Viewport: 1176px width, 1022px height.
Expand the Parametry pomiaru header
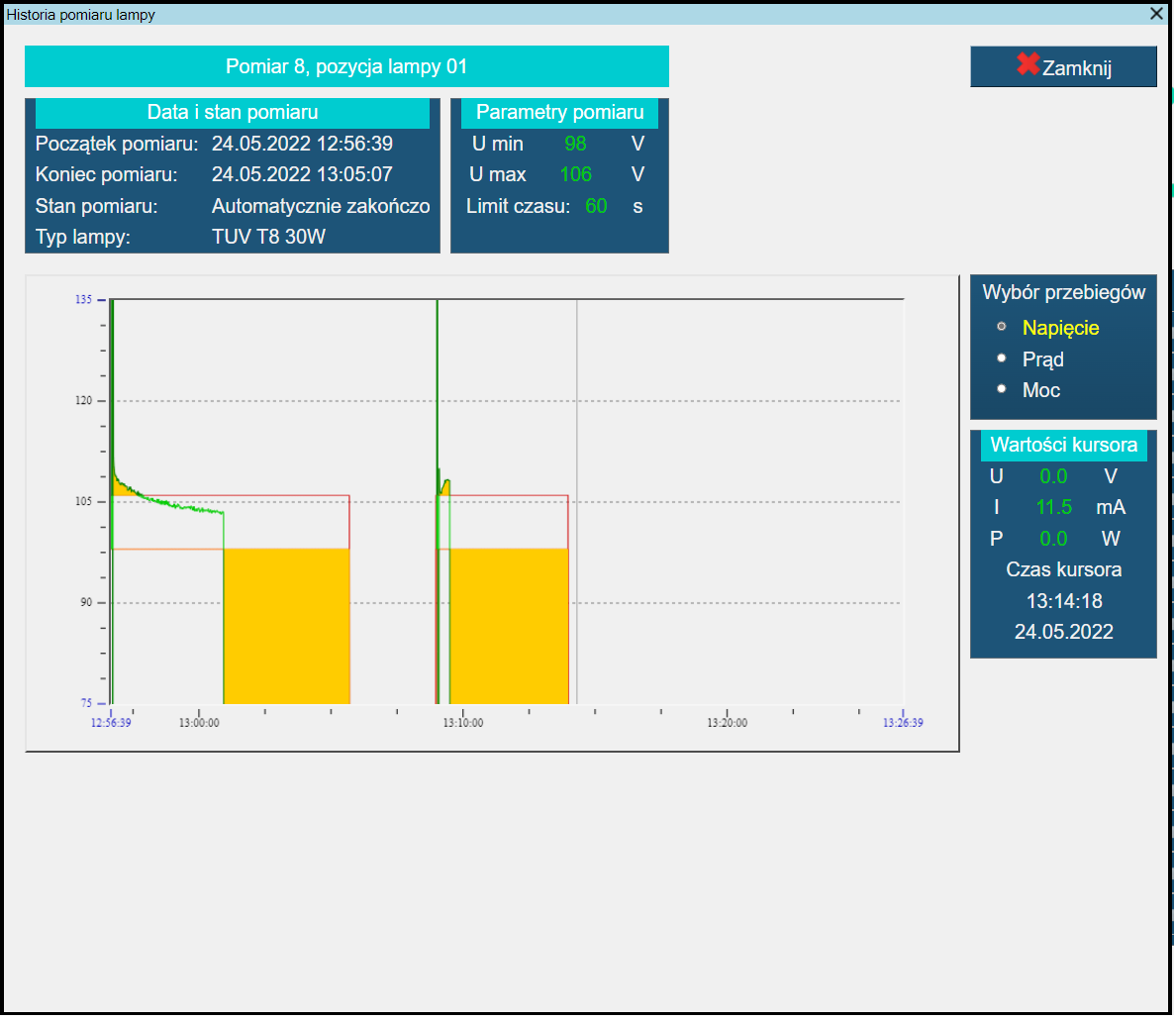559,113
